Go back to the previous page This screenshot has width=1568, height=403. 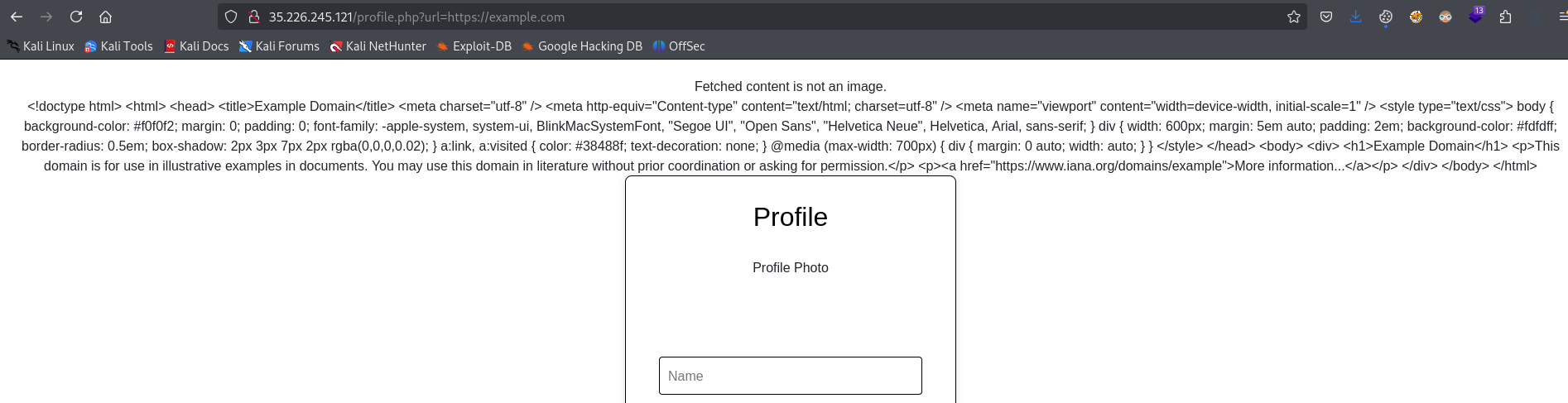tap(17, 17)
